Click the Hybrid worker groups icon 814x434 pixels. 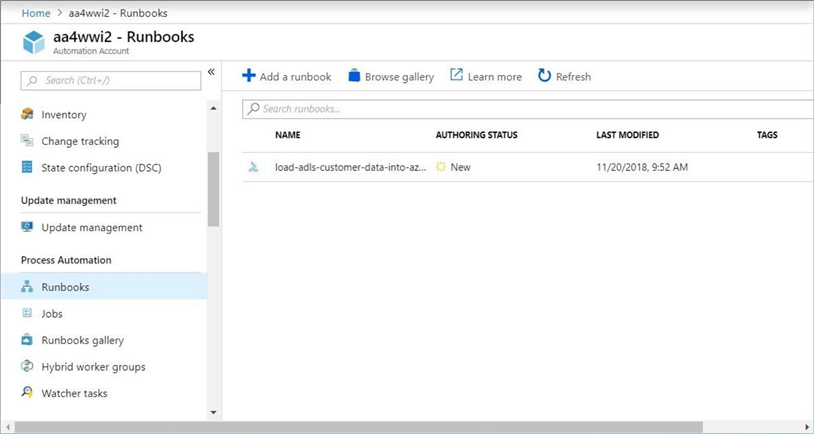[28, 367]
